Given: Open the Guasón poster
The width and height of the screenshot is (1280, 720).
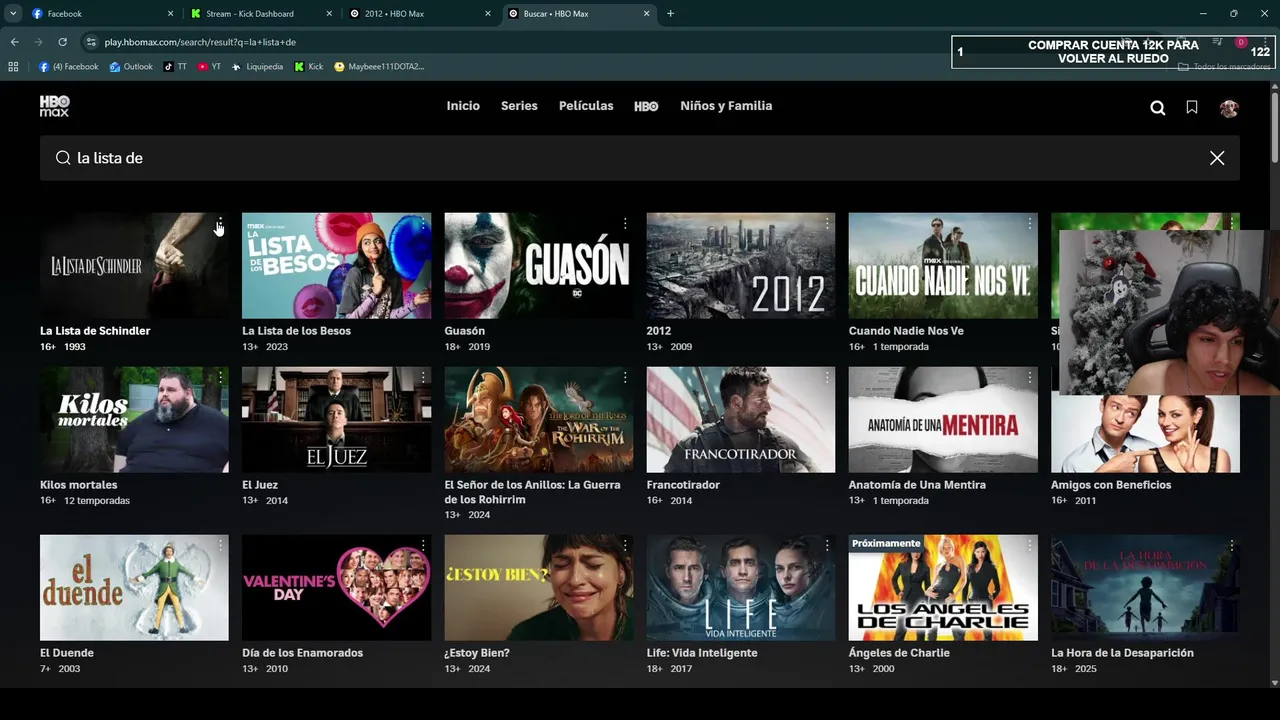Looking at the screenshot, I should (538, 265).
